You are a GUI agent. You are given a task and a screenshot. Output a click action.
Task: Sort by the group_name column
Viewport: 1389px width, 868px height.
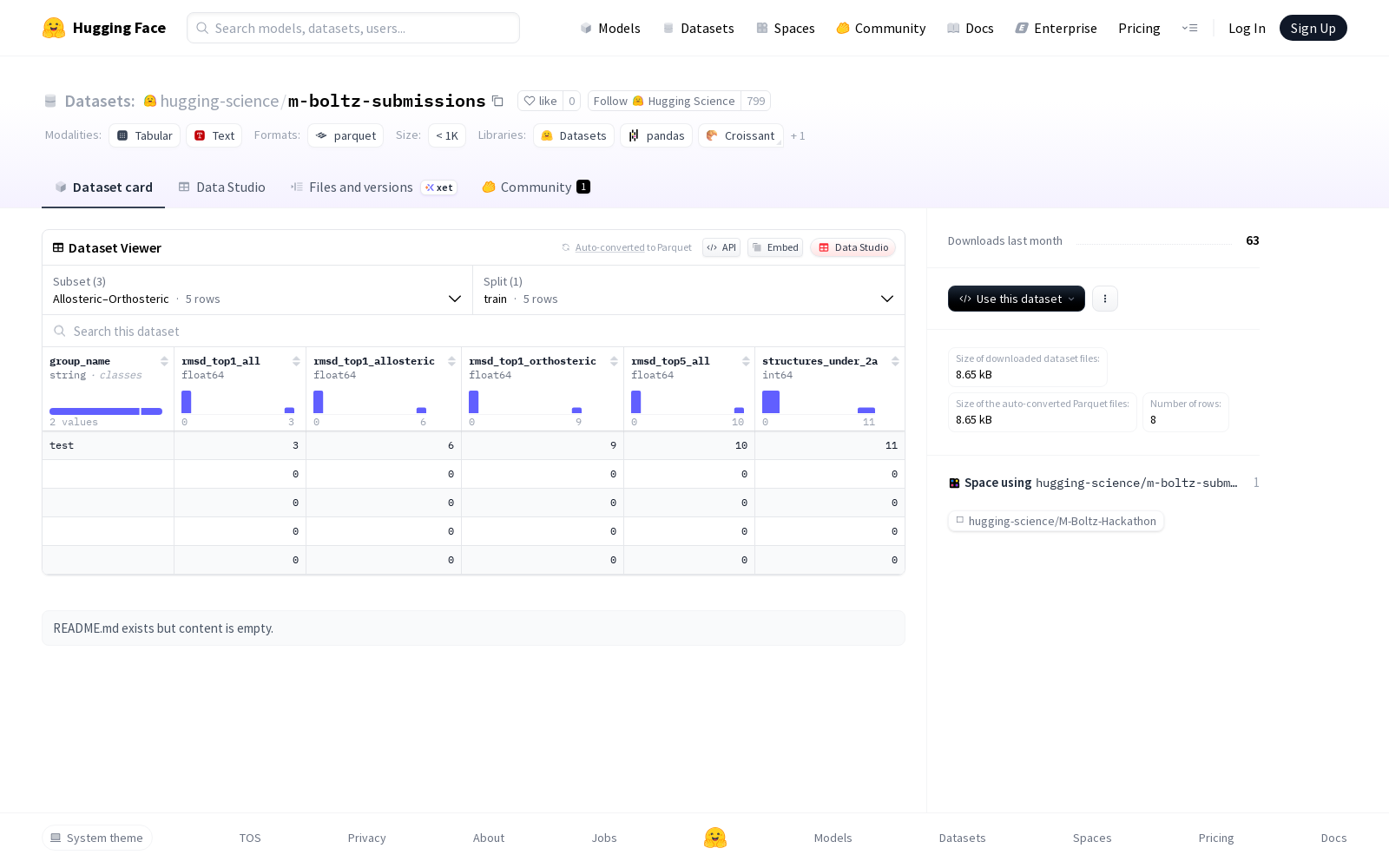click(x=164, y=361)
